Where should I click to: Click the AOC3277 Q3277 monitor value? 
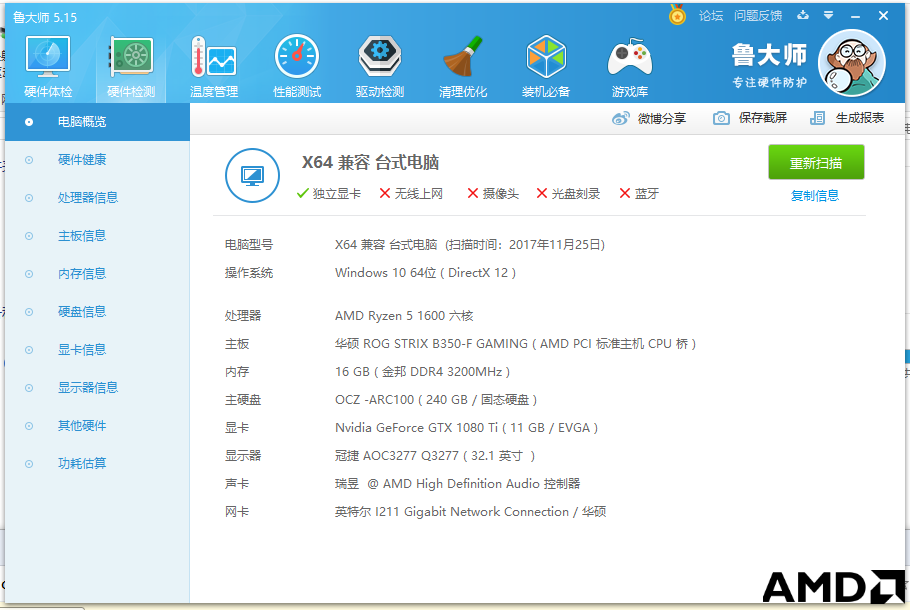(x=435, y=456)
